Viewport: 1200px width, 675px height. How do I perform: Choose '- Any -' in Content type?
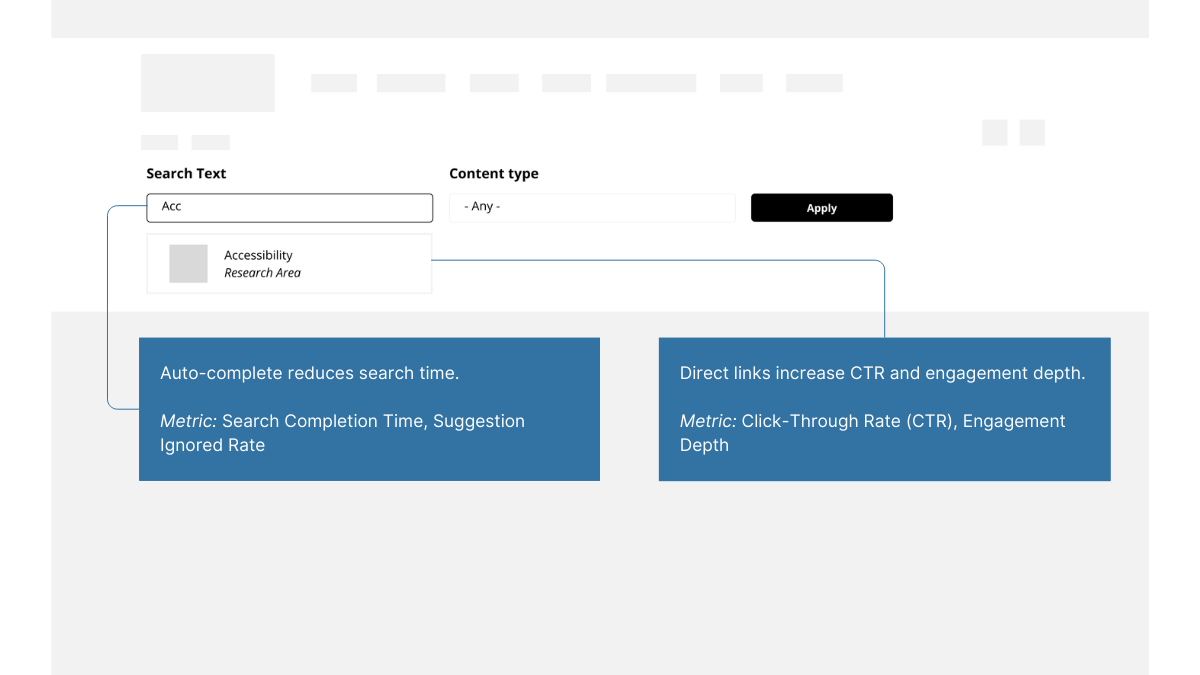pos(592,207)
